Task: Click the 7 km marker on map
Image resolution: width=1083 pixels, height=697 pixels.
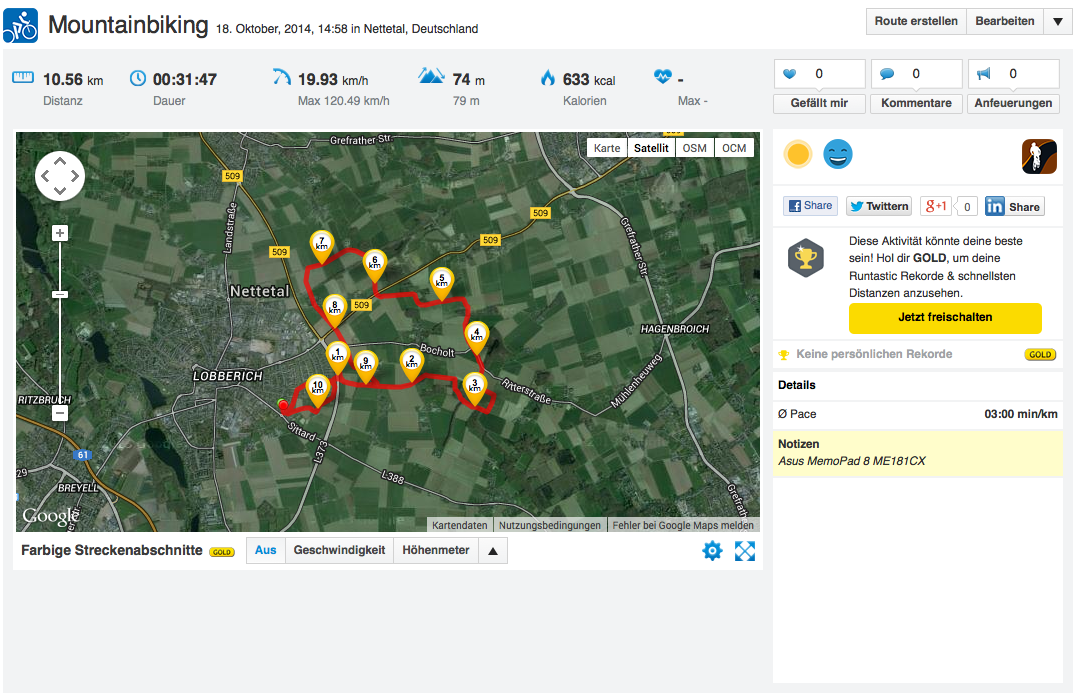Action: coord(321,246)
